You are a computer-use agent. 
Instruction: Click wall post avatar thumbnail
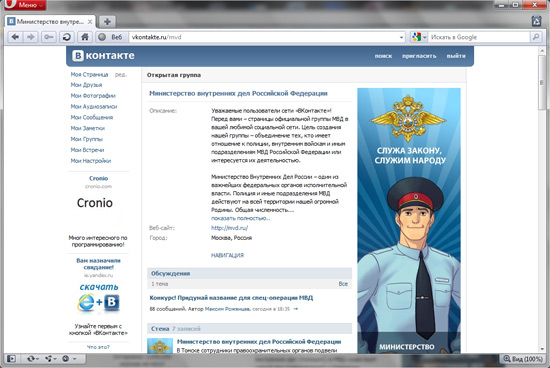pos(160,346)
